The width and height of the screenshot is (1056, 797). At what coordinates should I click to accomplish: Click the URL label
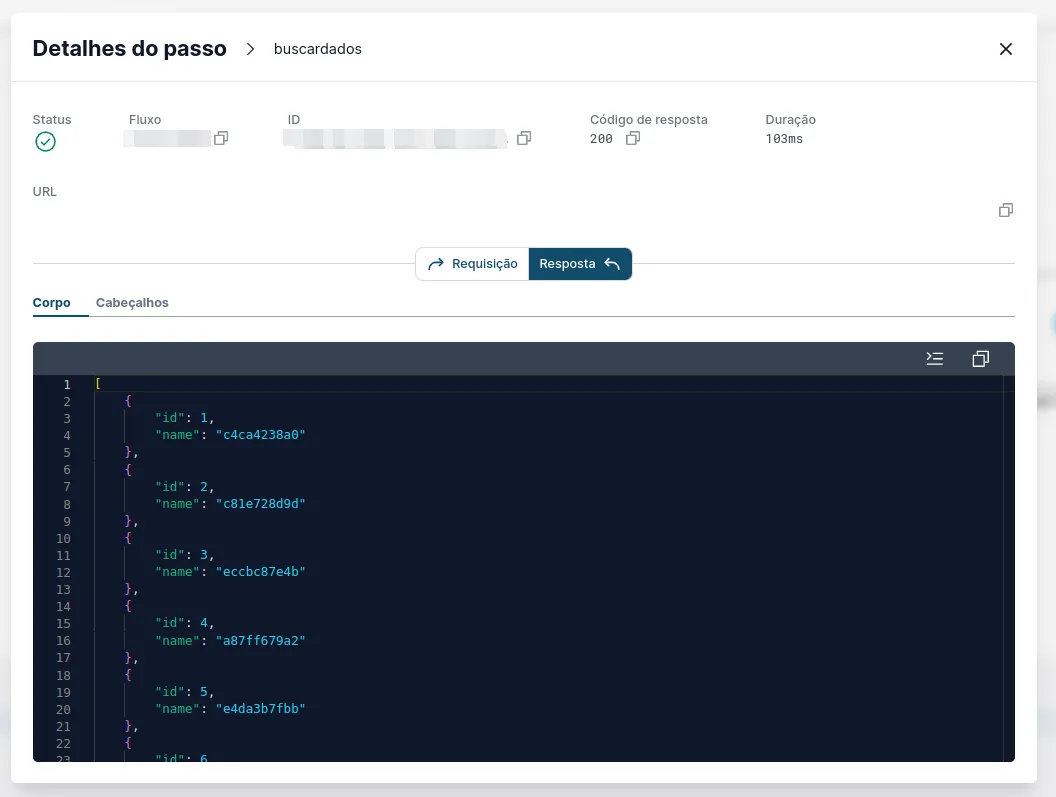tap(44, 191)
